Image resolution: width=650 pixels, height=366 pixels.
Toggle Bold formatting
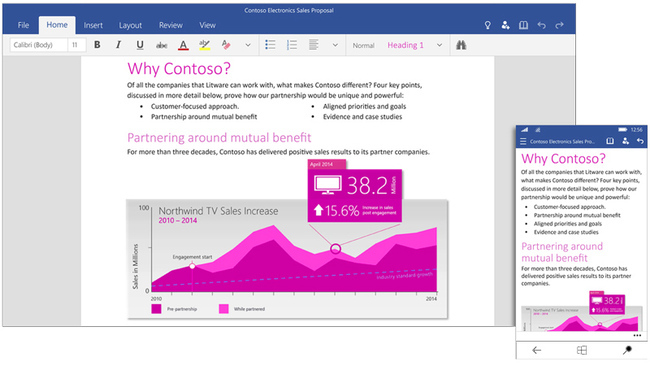[x=97, y=45]
